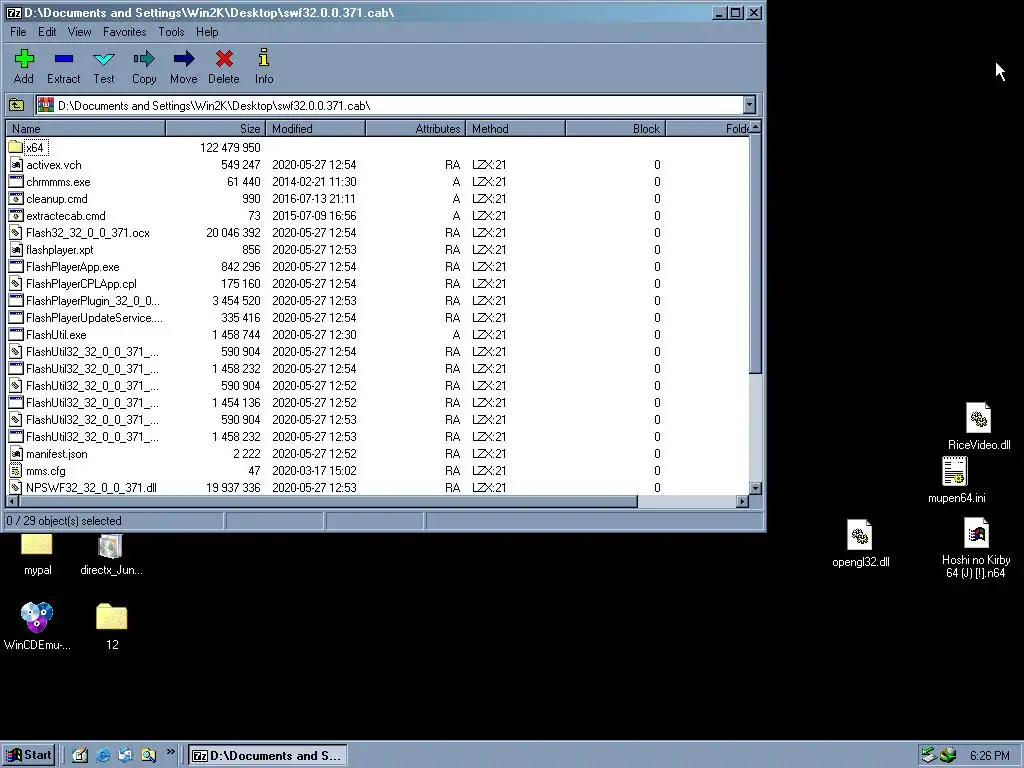The width and height of the screenshot is (1024, 768).
Task: Click the vertical scrollbar up arrow
Action: point(755,127)
